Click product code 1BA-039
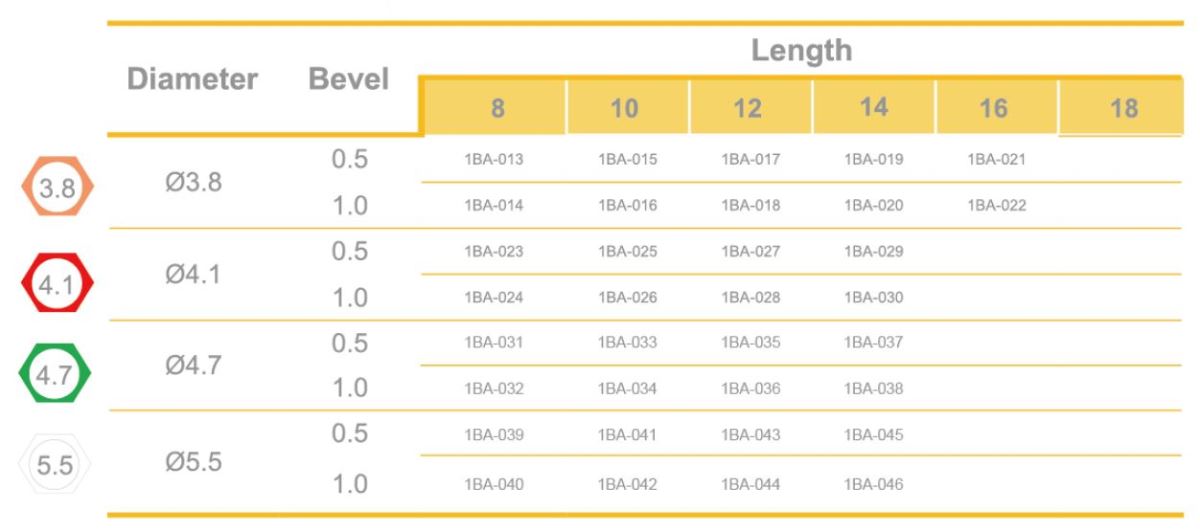This screenshot has height=532, width=1200. (494, 435)
